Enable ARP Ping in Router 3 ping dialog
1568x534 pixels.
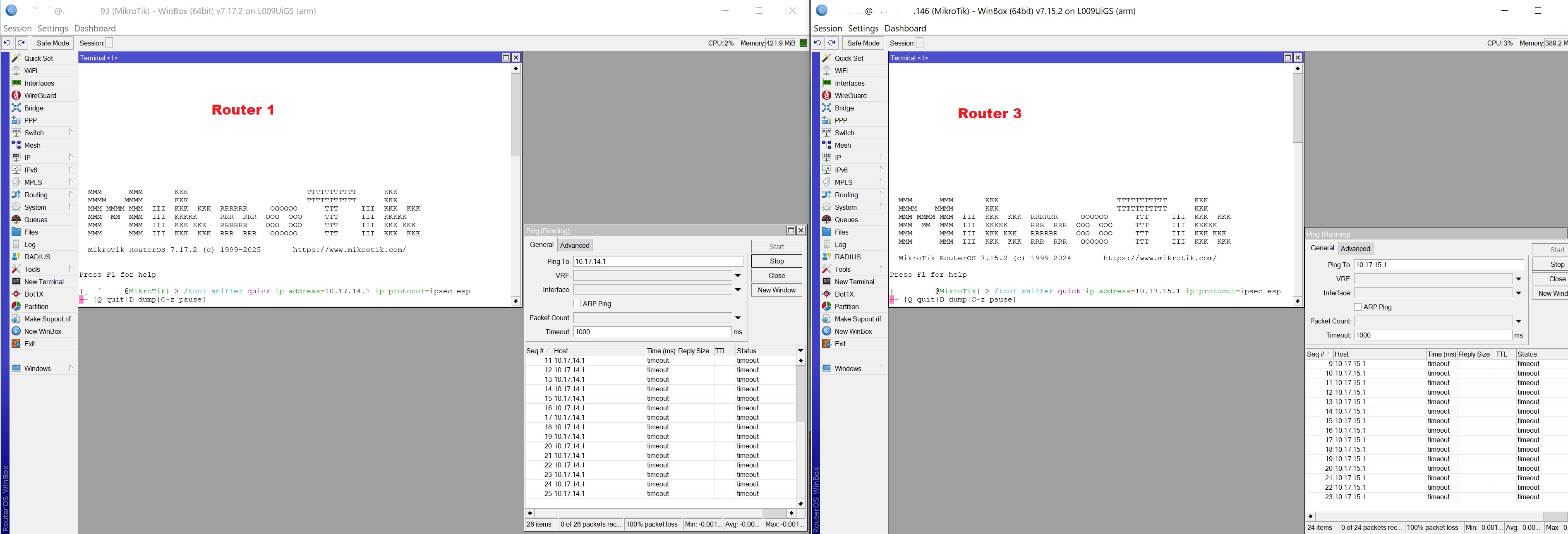[1357, 307]
